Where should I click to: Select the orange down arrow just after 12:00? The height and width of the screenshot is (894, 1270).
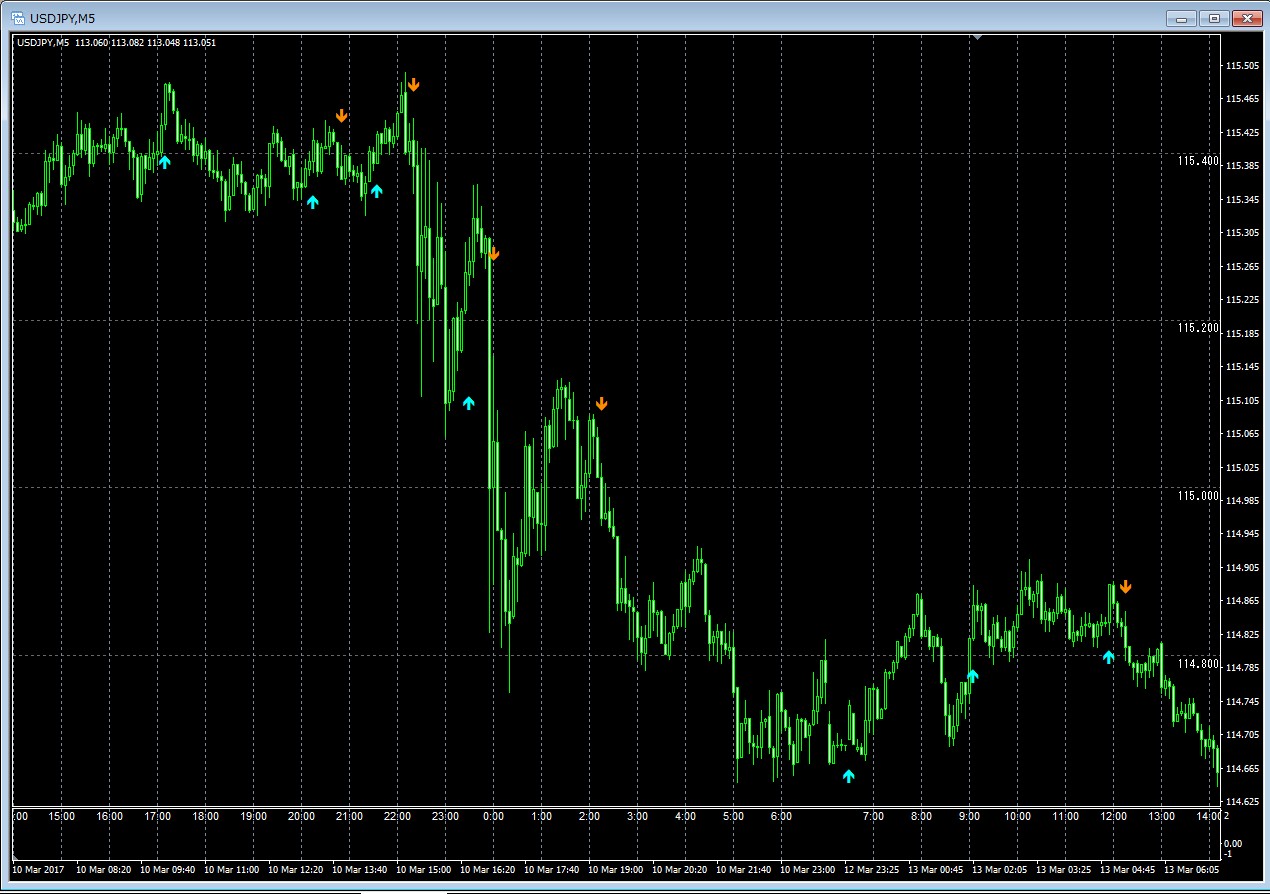pos(1125,587)
